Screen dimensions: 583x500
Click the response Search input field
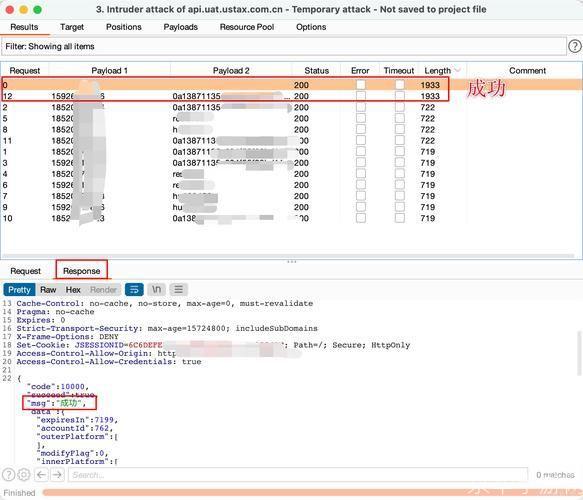[297, 475]
